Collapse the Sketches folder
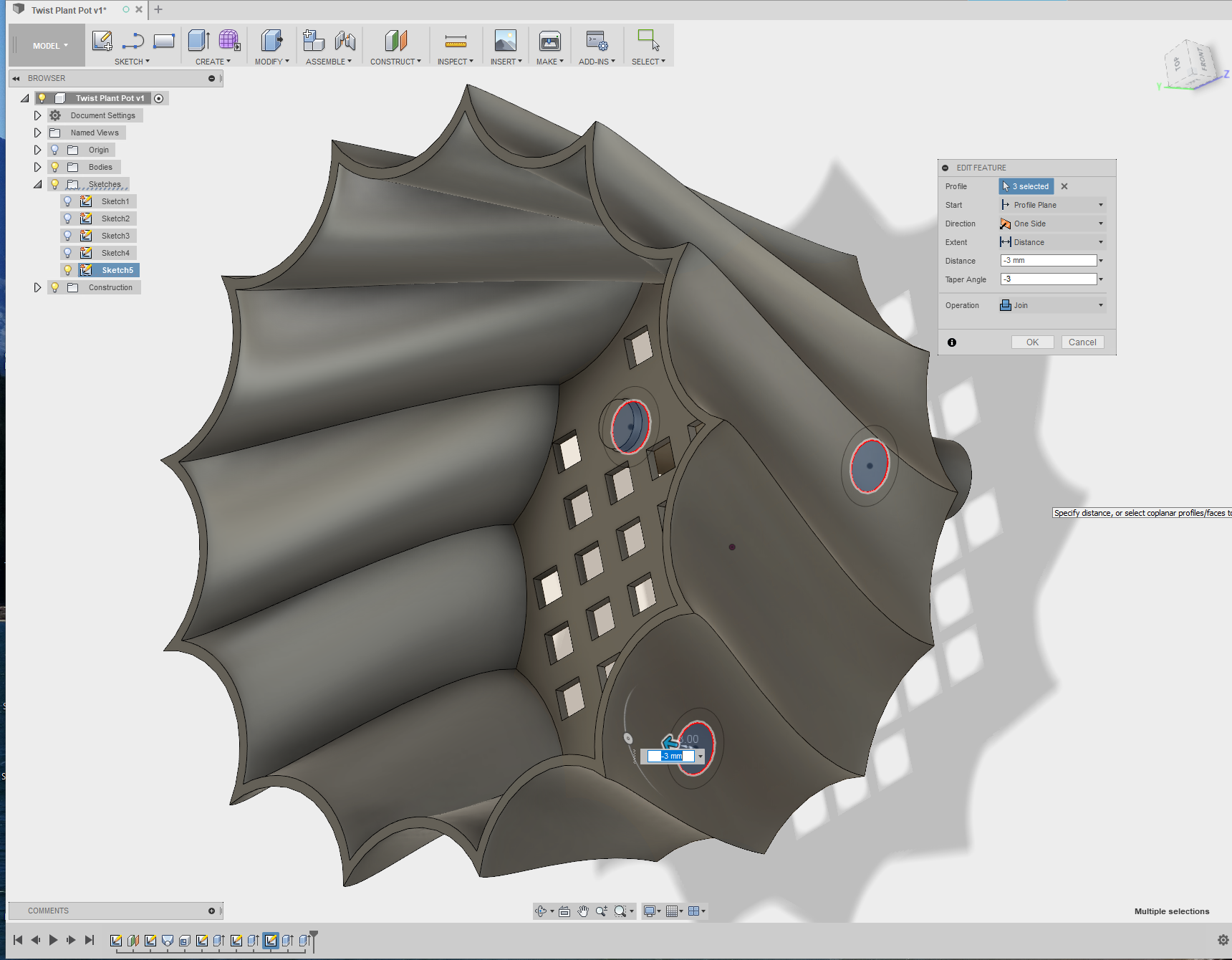 pos(37,184)
